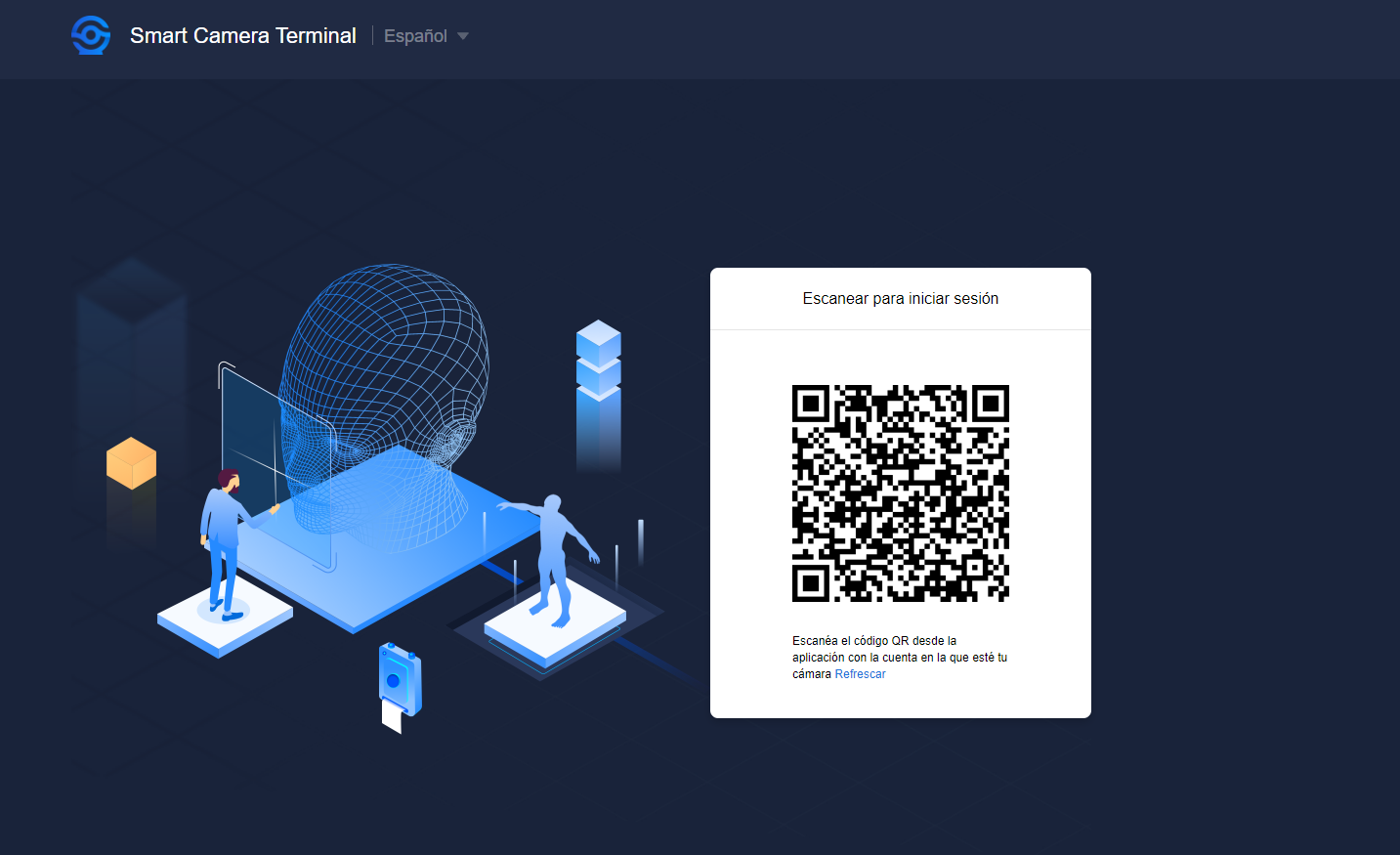Viewport: 1400px width, 855px height.
Task: Click the top-left QR finder square
Action: pos(811,404)
